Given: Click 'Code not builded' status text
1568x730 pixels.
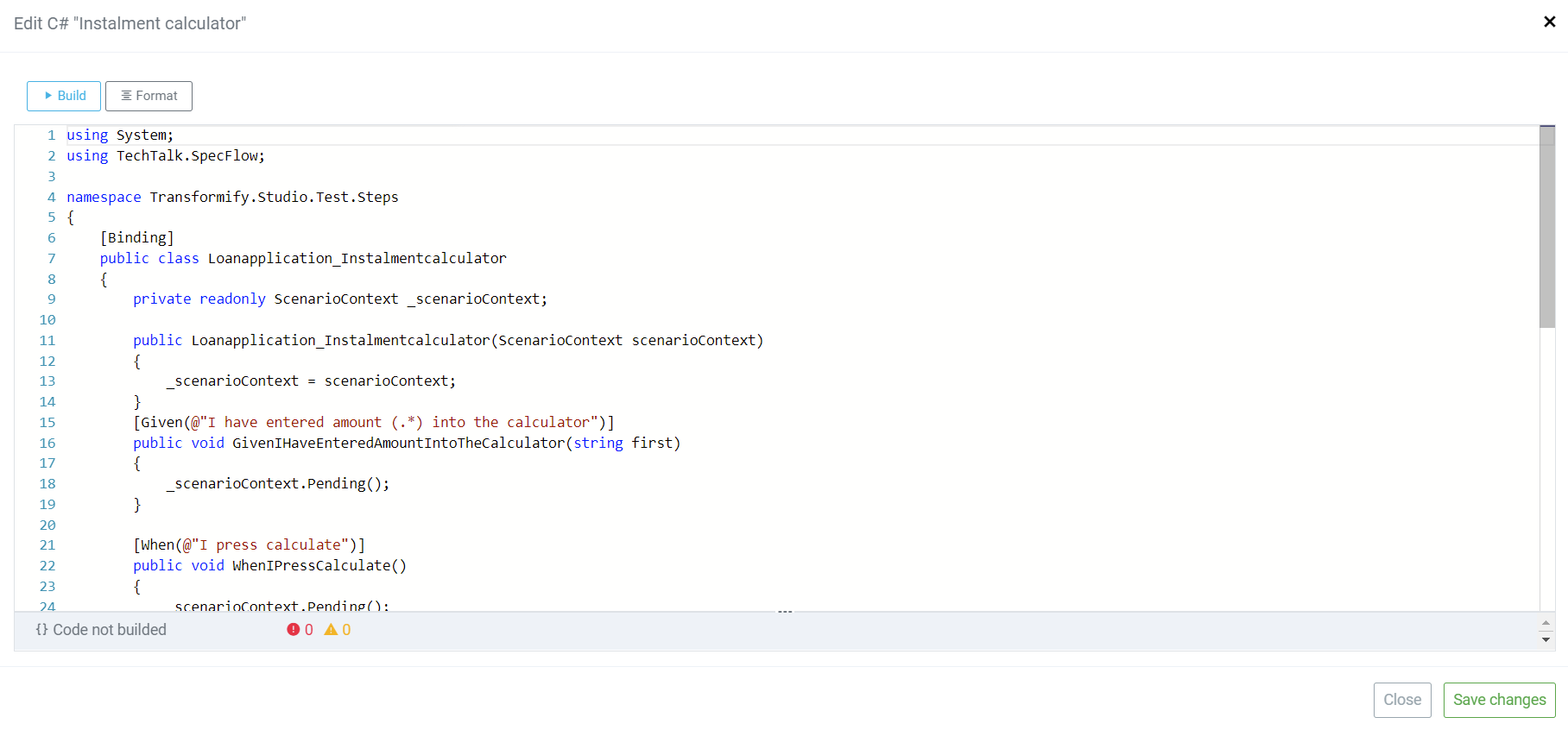Looking at the screenshot, I should (110, 630).
